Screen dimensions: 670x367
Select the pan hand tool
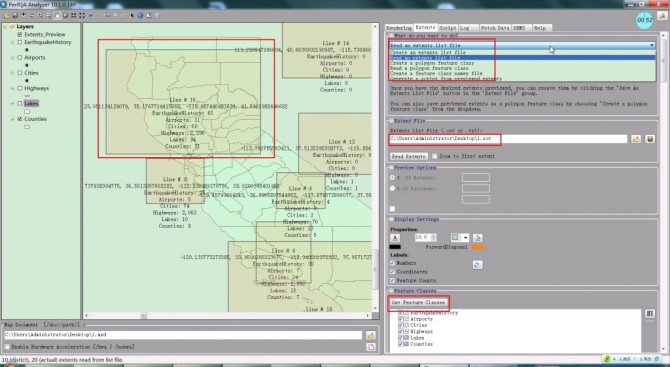57,15
